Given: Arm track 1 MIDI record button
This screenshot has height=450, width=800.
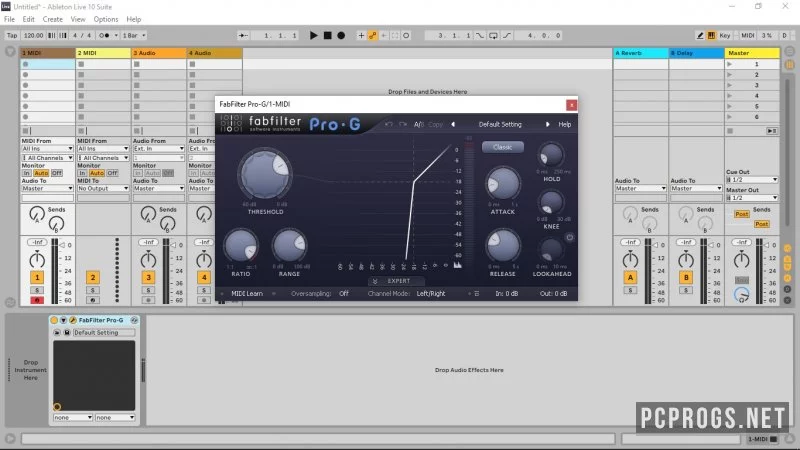Looking at the screenshot, I should point(37,300).
